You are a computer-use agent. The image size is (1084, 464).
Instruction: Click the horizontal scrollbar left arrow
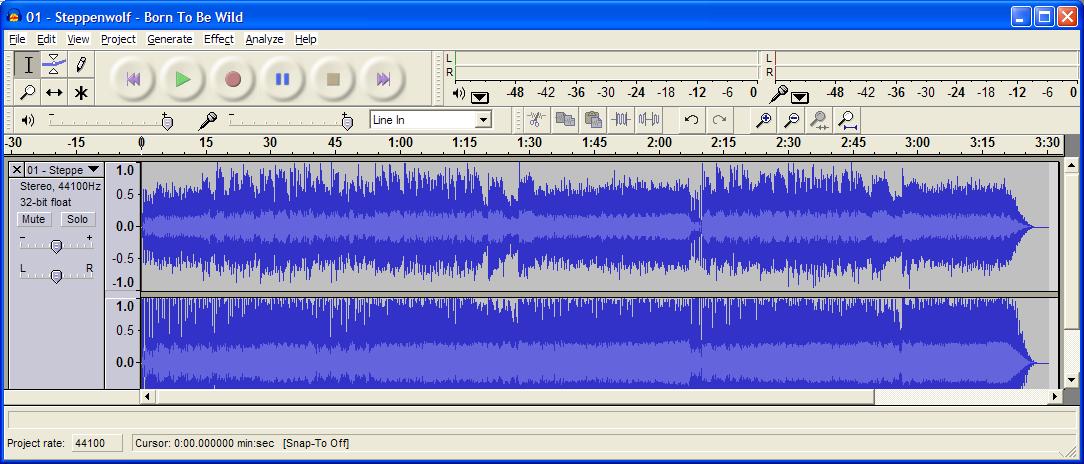coord(147,396)
